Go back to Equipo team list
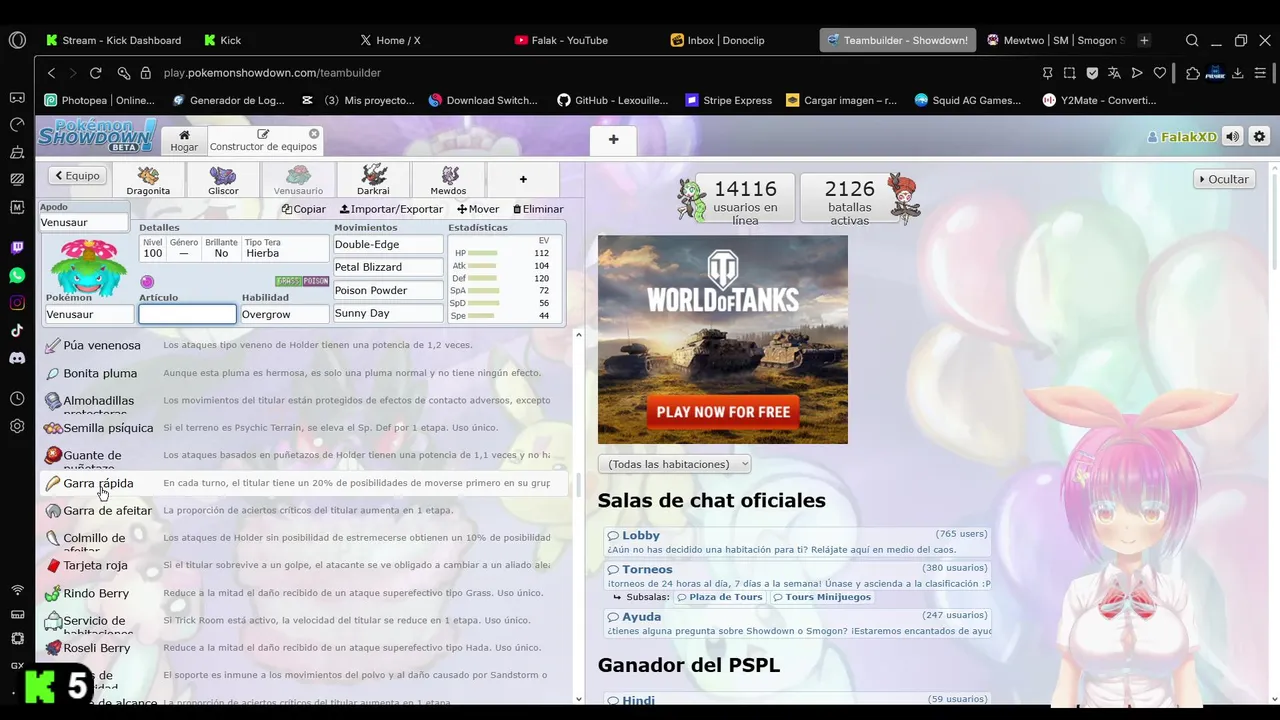Screen dimensions: 1280x720 point(77,176)
